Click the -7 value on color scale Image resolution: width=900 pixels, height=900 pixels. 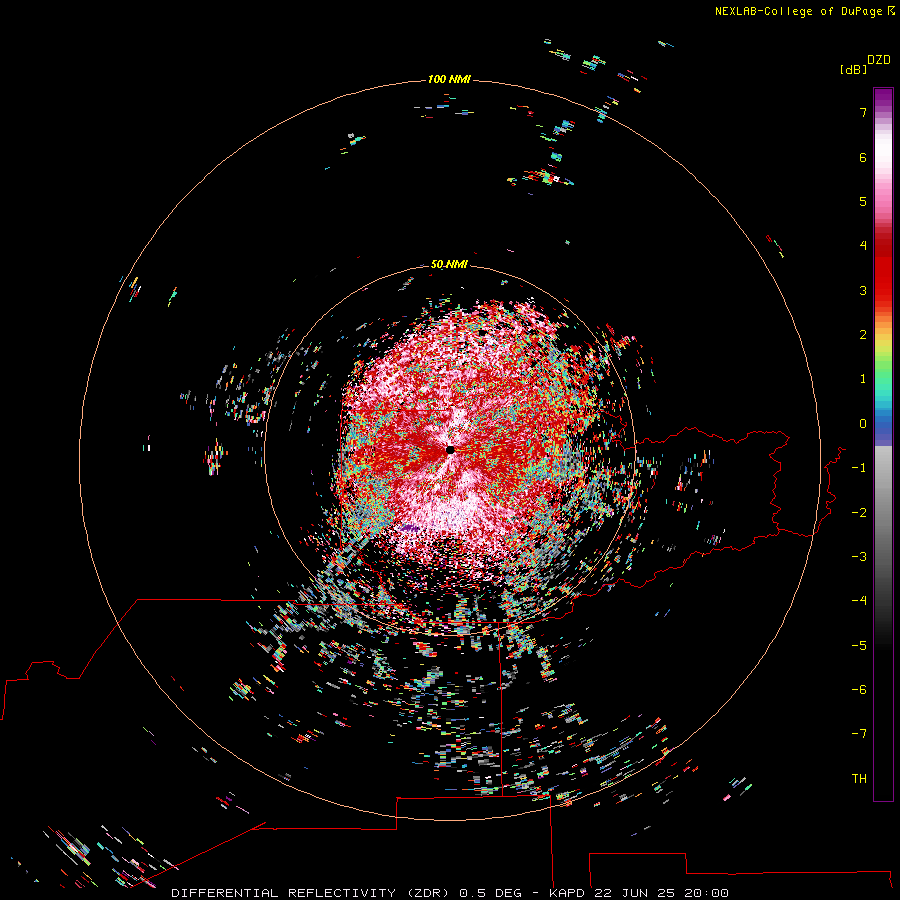[x=859, y=734]
